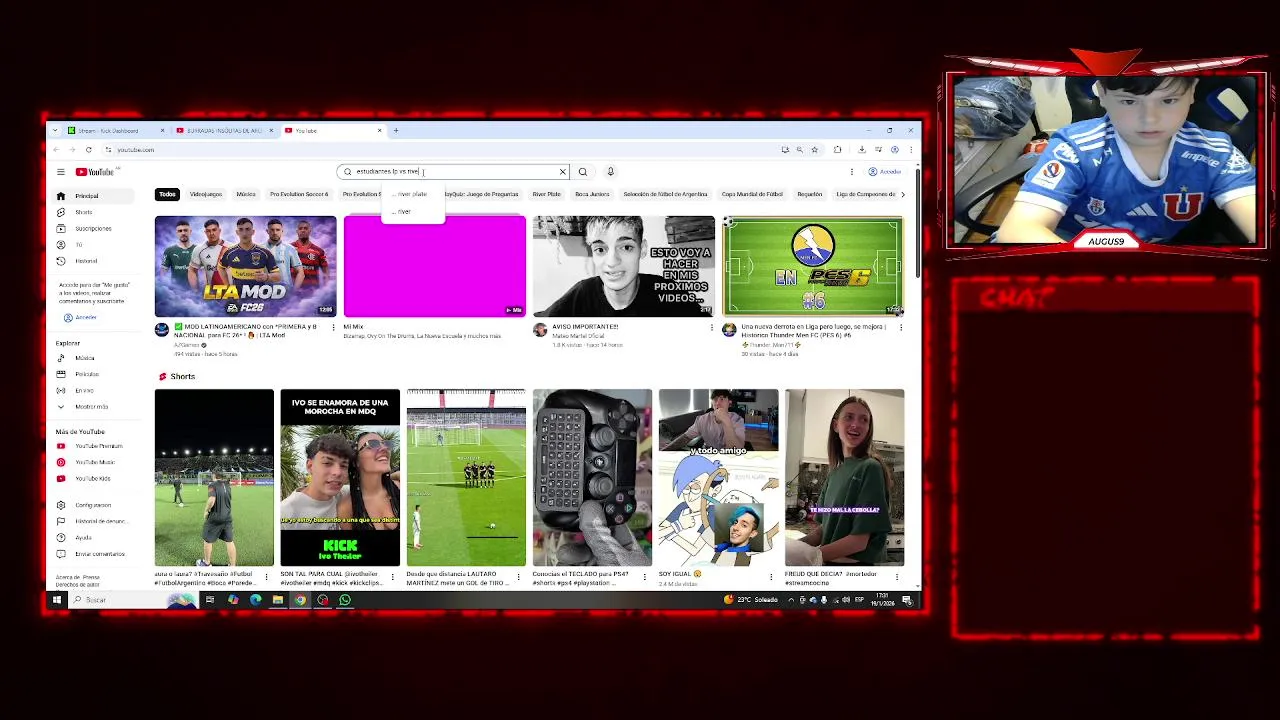Open the Chrome three-dot menu
Image resolution: width=1280 pixels, height=720 pixels.
(x=910, y=150)
